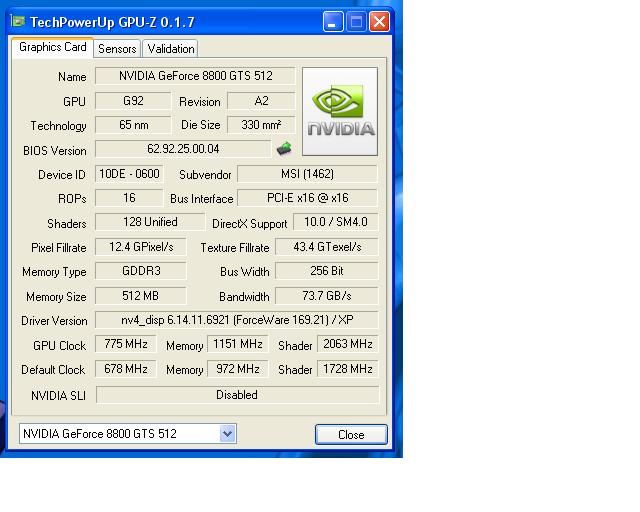Click the Memory Type value GDDR3
The image size is (640, 512).
coord(141,271)
